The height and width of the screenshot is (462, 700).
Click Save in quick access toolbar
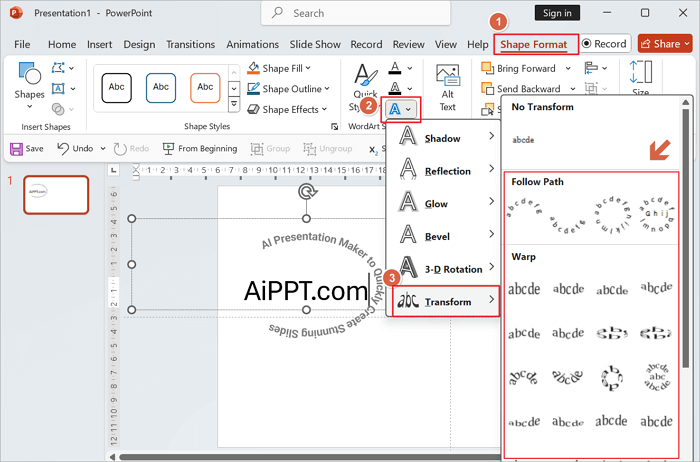pos(27,149)
